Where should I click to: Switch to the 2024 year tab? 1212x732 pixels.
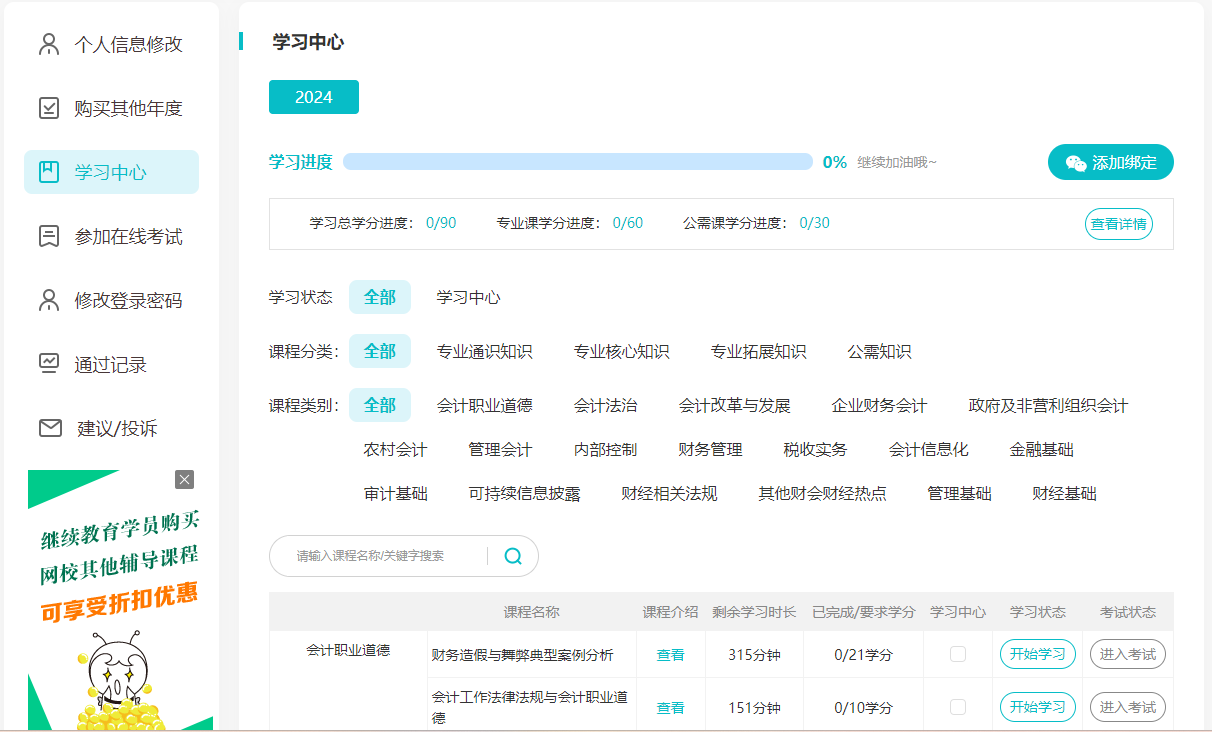coord(313,96)
